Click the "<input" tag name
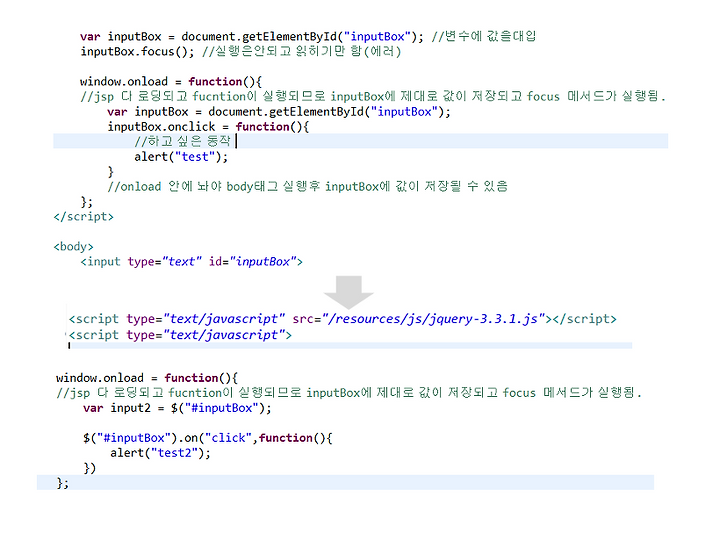The width and height of the screenshot is (720, 540). point(101,262)
